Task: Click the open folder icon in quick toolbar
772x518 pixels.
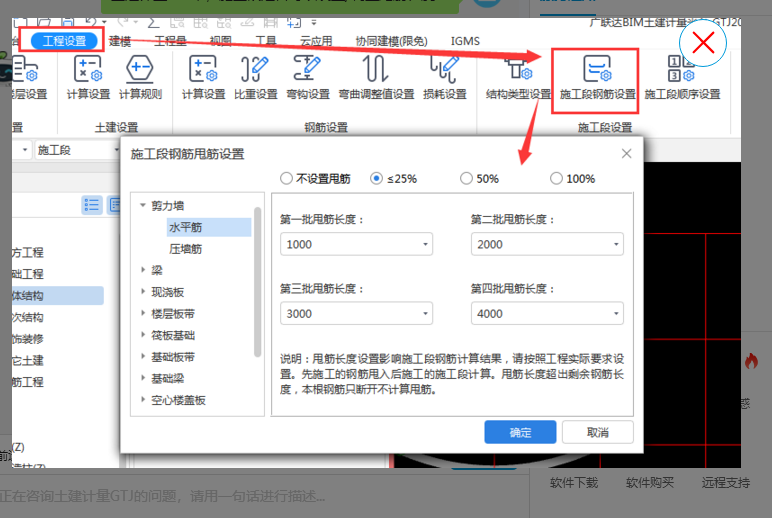Action: (44, 22)
